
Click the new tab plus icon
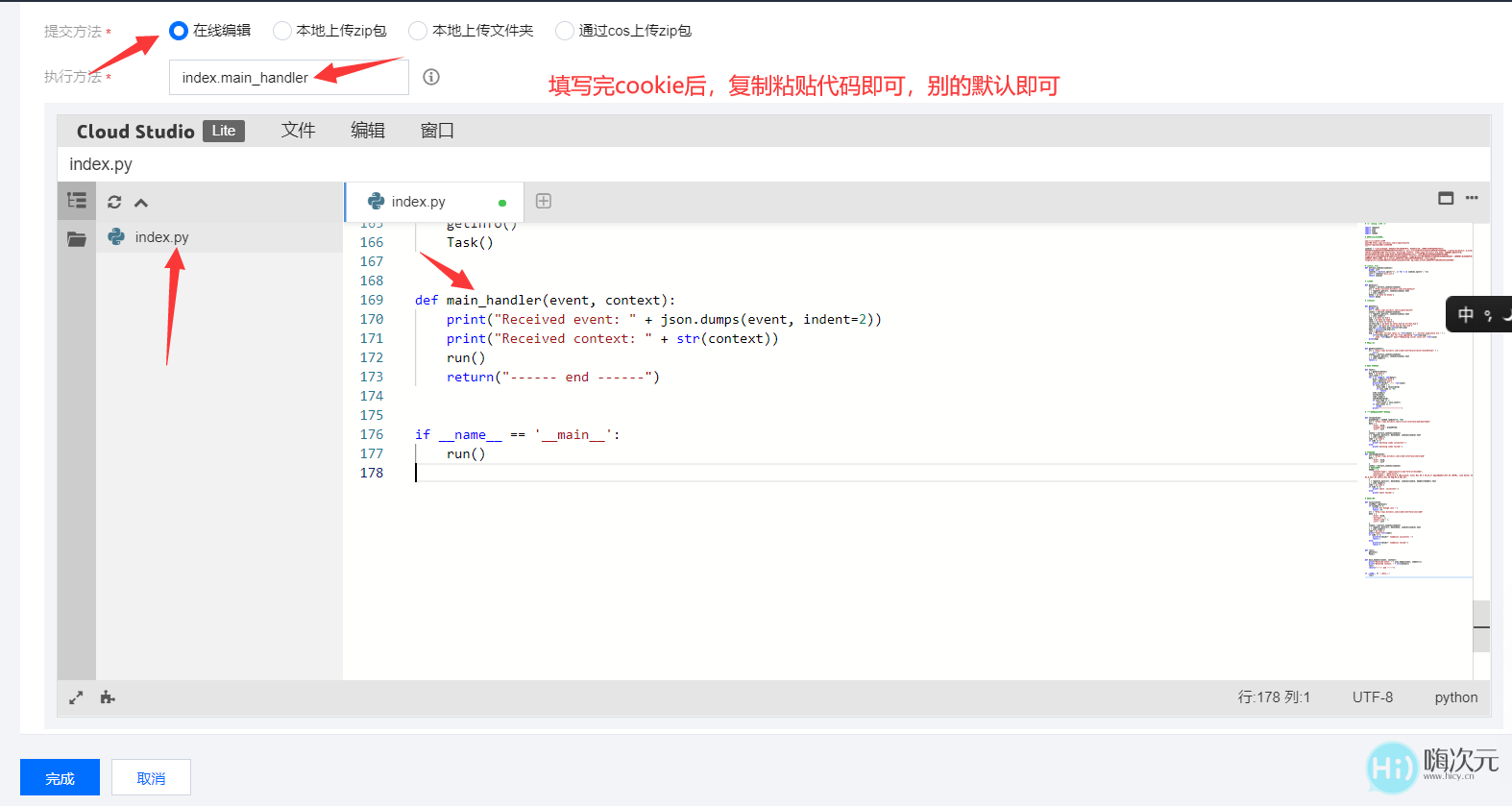tap(544, 201)
